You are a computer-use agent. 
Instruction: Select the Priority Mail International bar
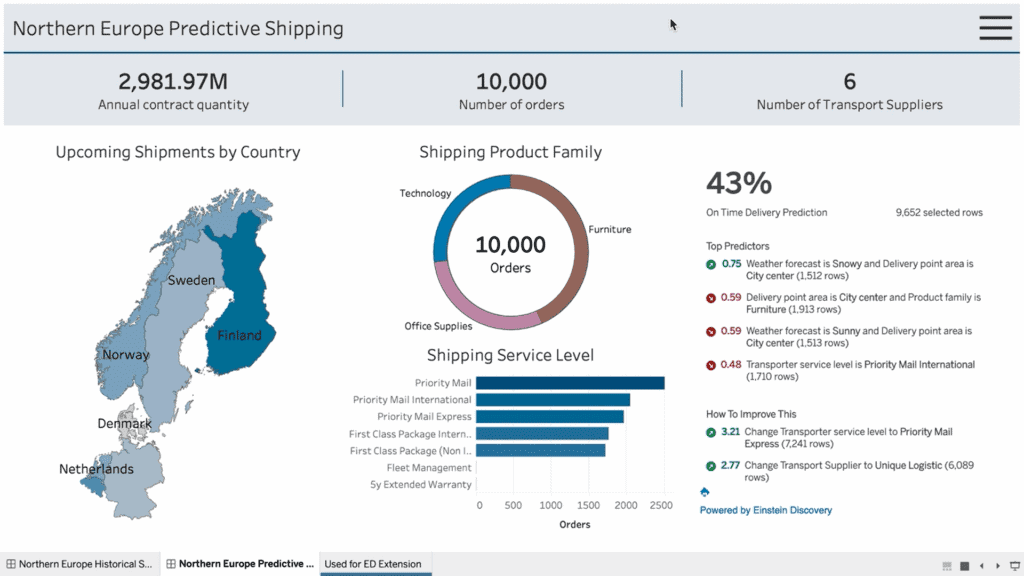click(x=553, y=400)
